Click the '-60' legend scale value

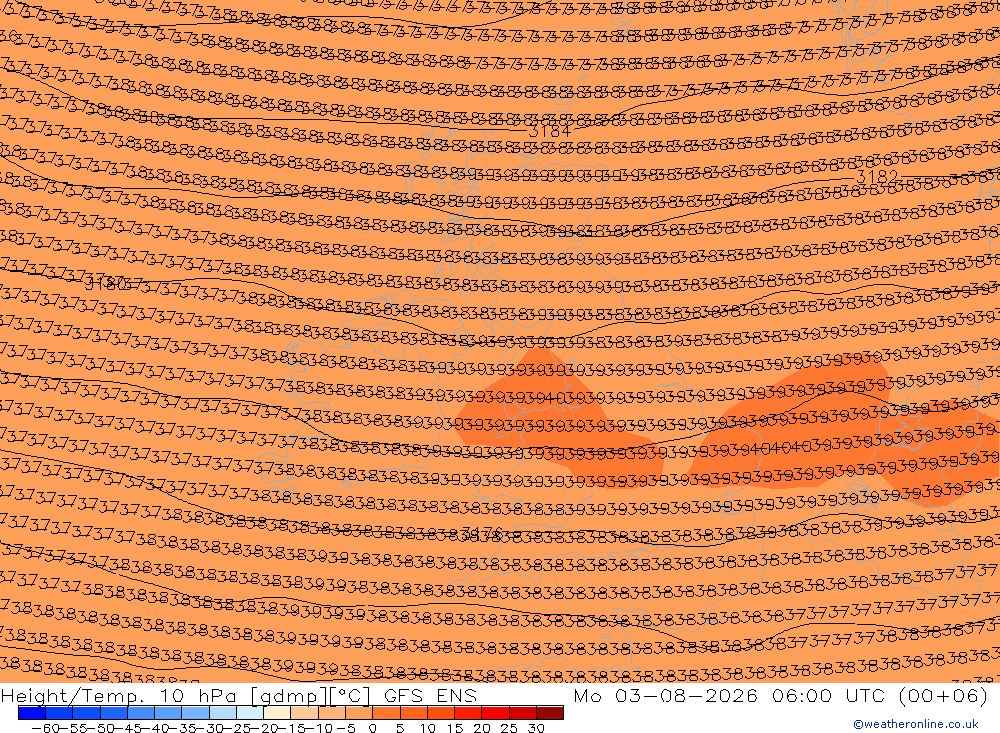pos(45,728)
